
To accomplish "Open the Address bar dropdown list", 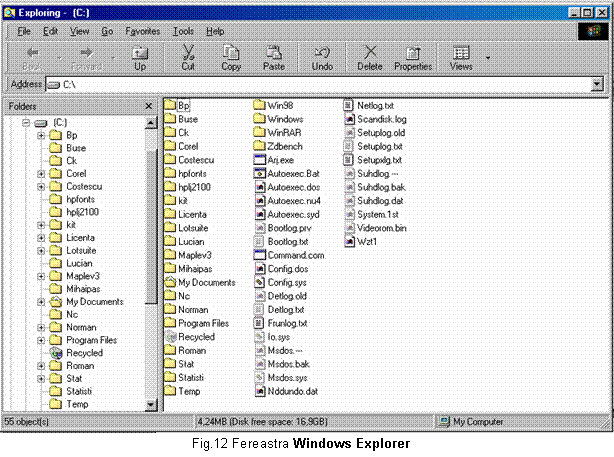I will click(597, 85).
